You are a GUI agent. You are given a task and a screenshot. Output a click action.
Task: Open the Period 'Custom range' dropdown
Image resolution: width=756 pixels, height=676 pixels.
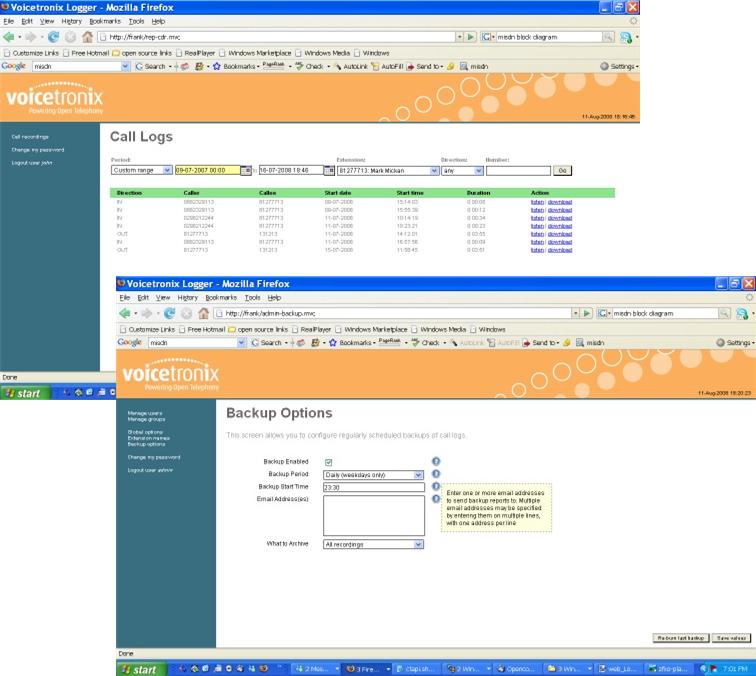coord(140,170)
